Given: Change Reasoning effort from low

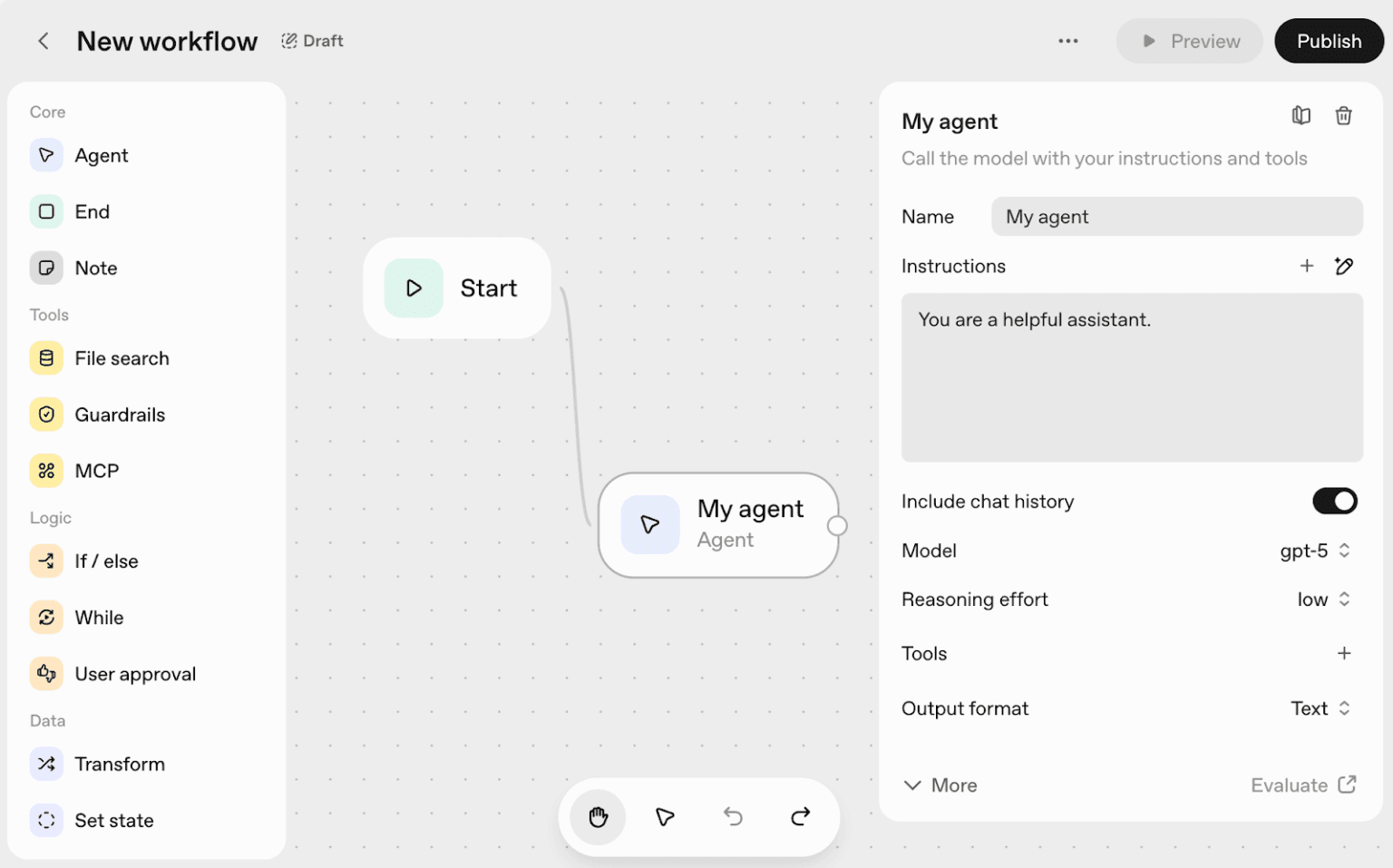Looking at the screenshot, I should coord(1322,599).
